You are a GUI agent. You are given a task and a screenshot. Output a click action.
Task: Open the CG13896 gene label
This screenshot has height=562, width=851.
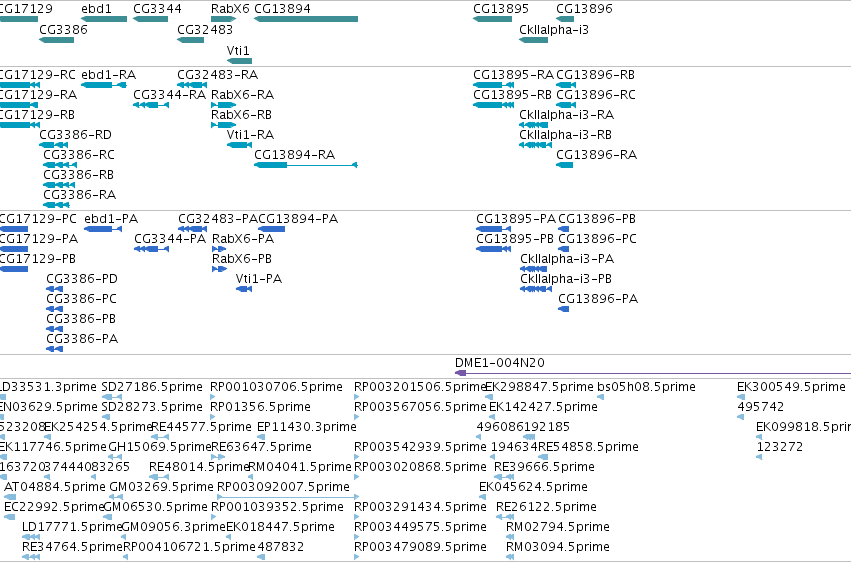pyautogui.click(x=585, y=9)
